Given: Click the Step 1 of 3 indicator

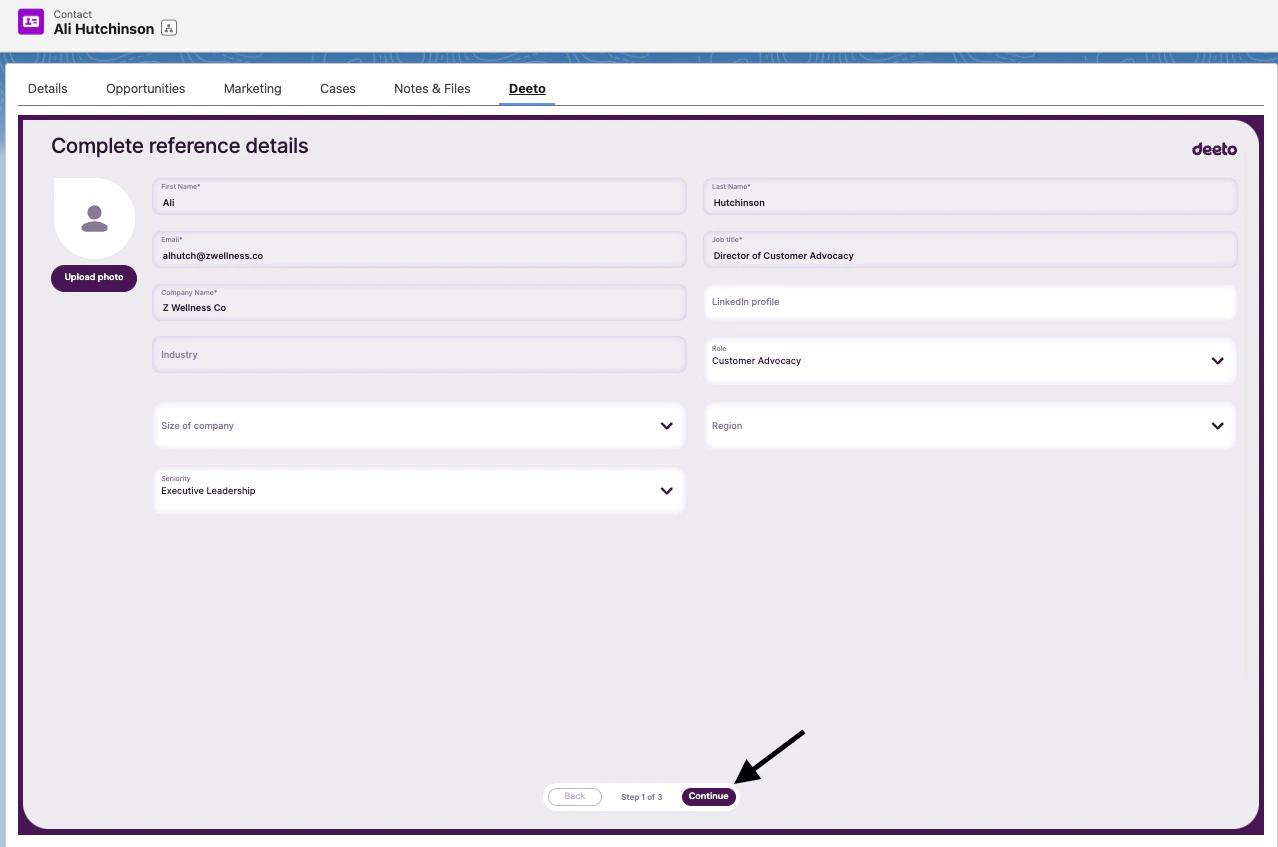Looking at the screenshot, I should (641, 797).
